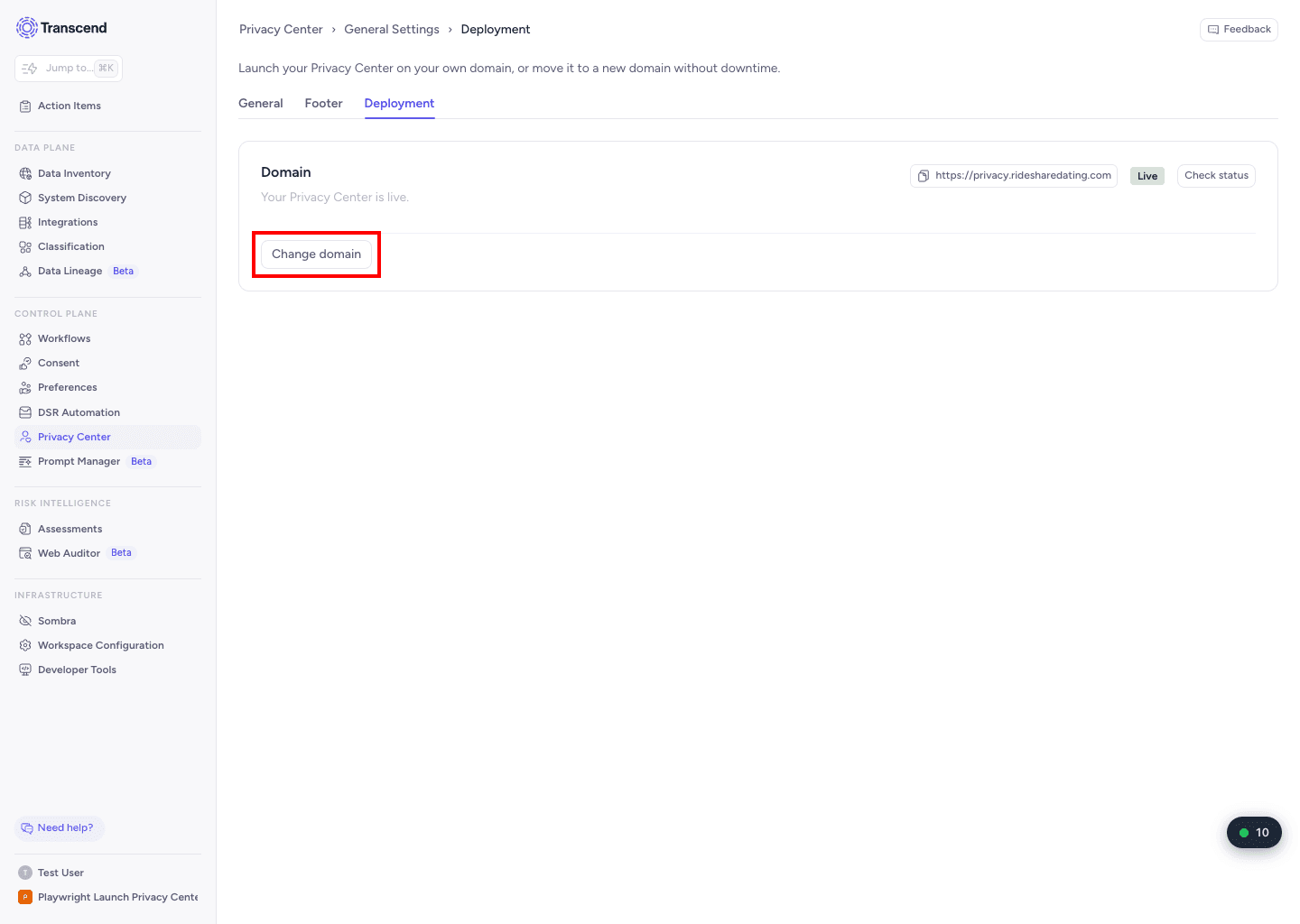Go to Workflows
The width and height of the screenshot is (1300, 924).
tap(107, 338)
